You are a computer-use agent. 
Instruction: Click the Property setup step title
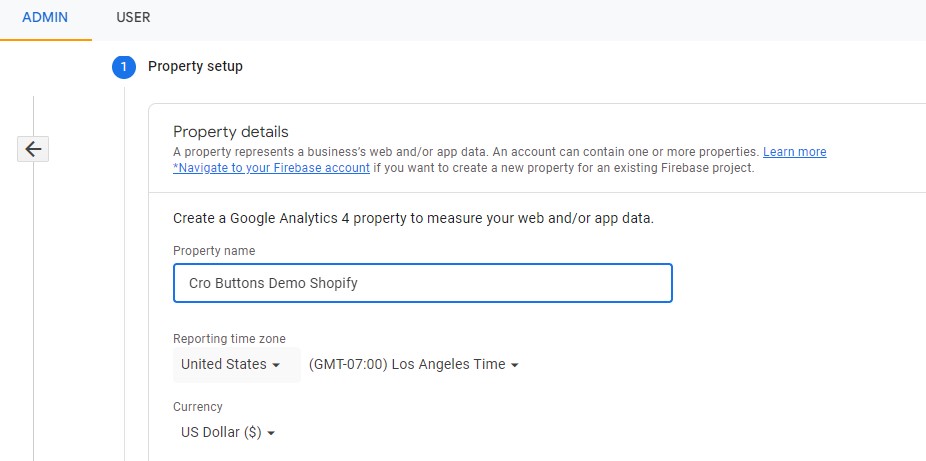[x=195, y=66]
